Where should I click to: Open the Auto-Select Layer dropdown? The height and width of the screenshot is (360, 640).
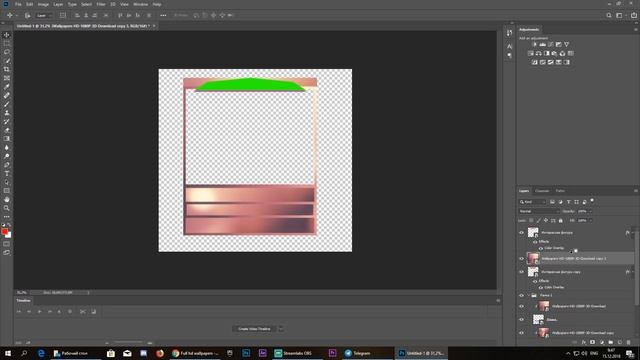[44, 16]
